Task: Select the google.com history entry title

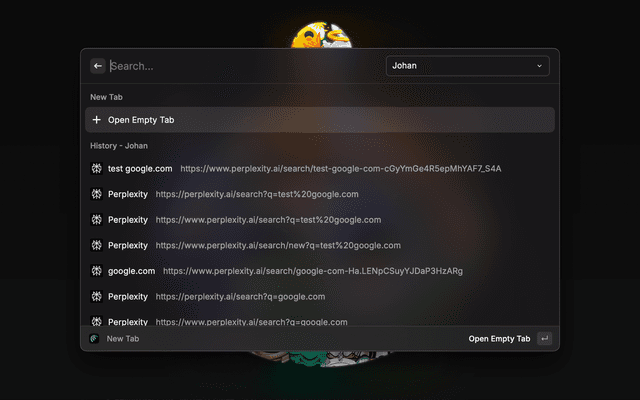Action: (131, 271)
